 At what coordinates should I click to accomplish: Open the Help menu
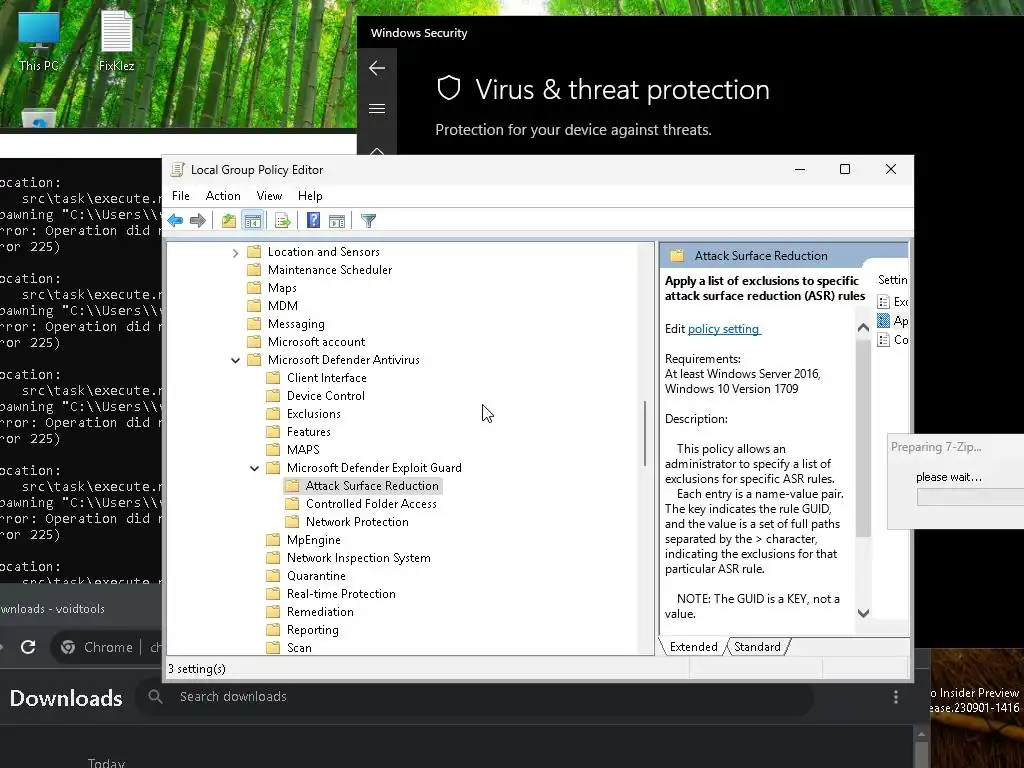(x=310, y=196)
